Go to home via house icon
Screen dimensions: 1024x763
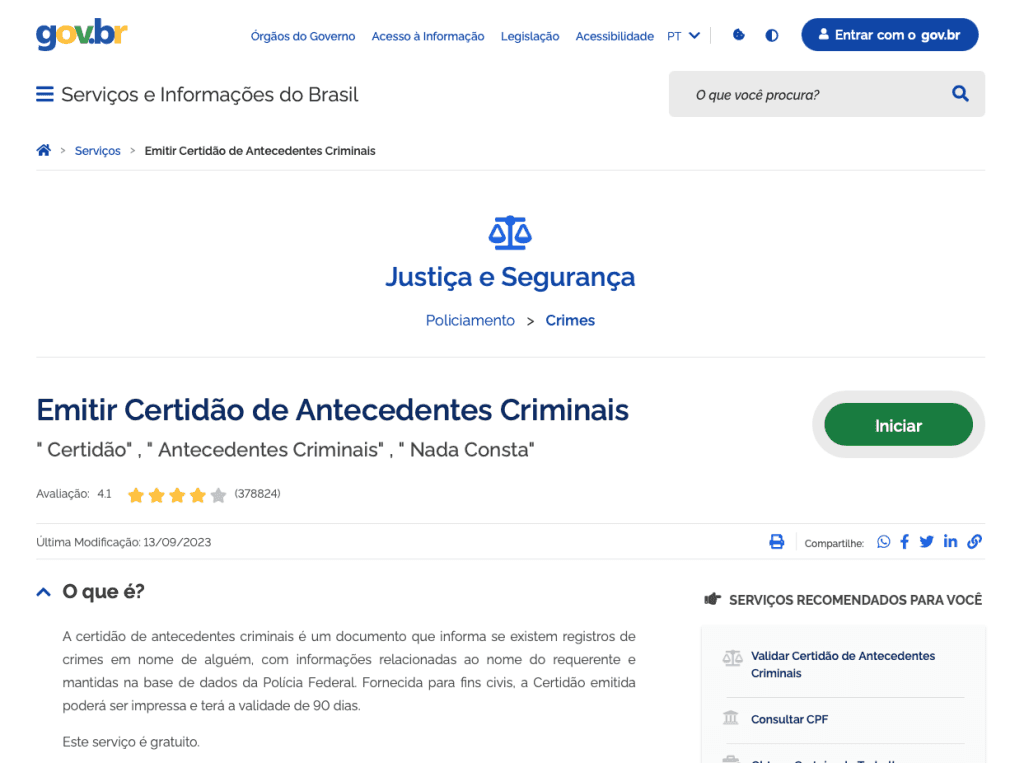click(44, 150)
